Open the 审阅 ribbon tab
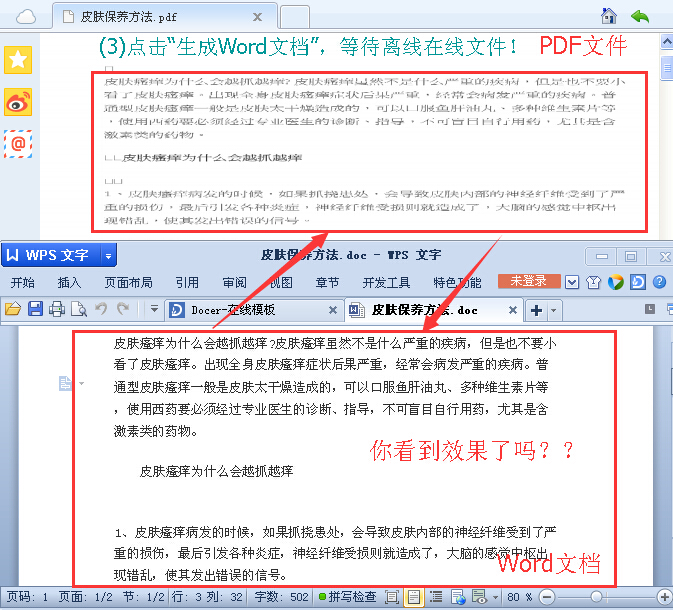This screenshot has height=610, width=673. click(234, 282)
